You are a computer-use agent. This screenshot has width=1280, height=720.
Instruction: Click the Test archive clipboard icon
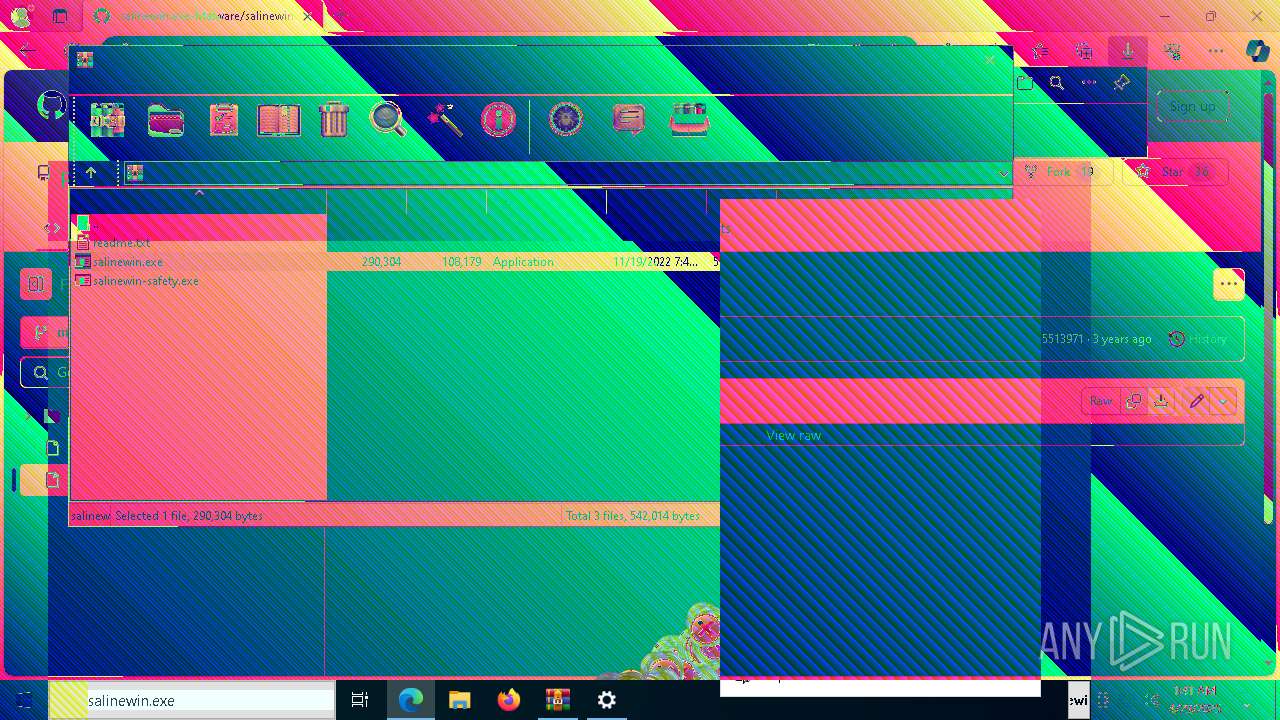[x=223, y=120]
